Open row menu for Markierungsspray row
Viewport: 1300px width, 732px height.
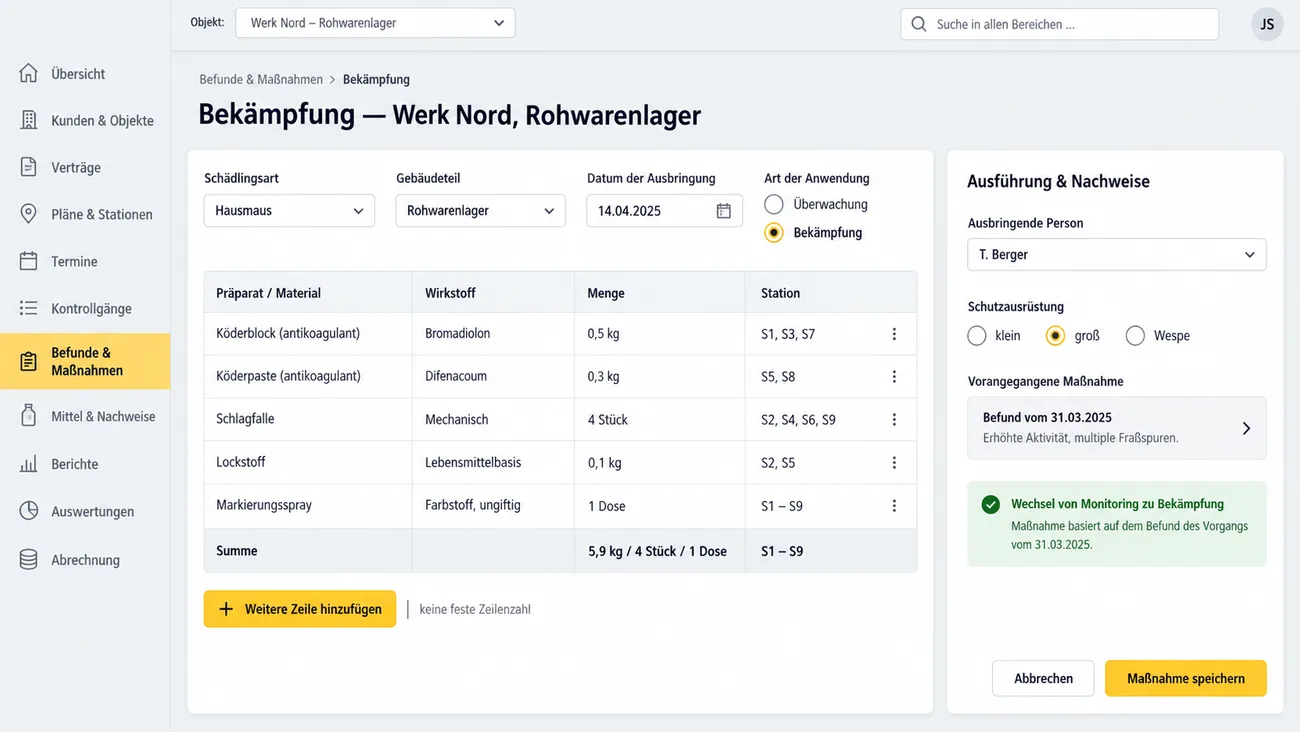click(x=894, y=506)
